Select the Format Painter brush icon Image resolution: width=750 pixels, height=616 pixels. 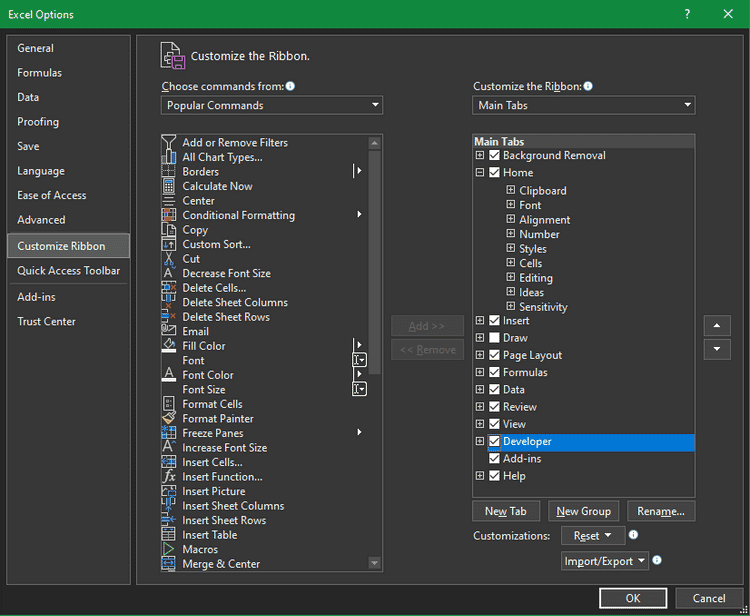pyautogui.click(x=169, y=419)
